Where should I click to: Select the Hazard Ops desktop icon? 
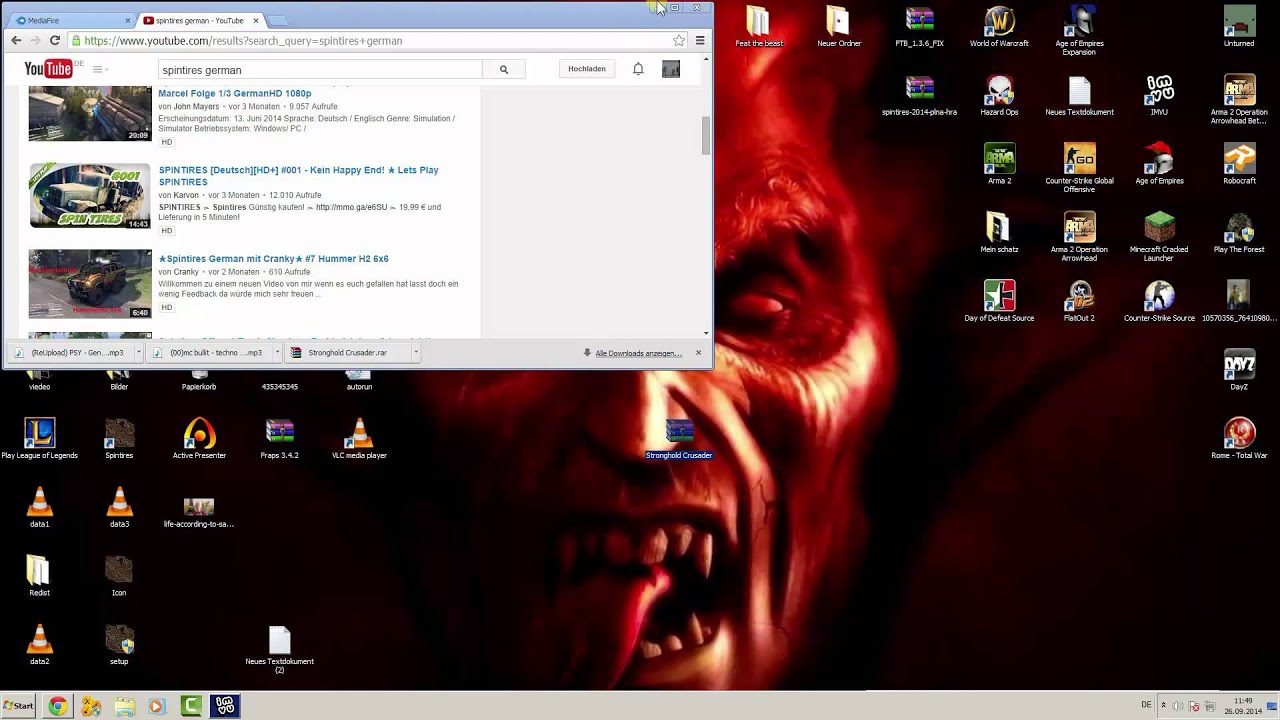999,96
